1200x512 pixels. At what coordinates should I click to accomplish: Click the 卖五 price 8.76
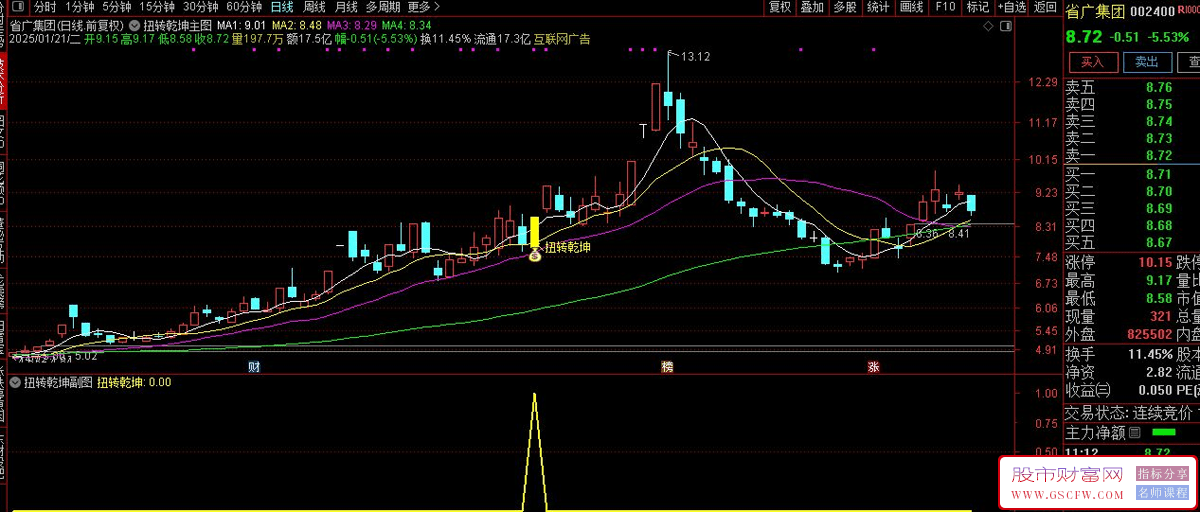1159,88
